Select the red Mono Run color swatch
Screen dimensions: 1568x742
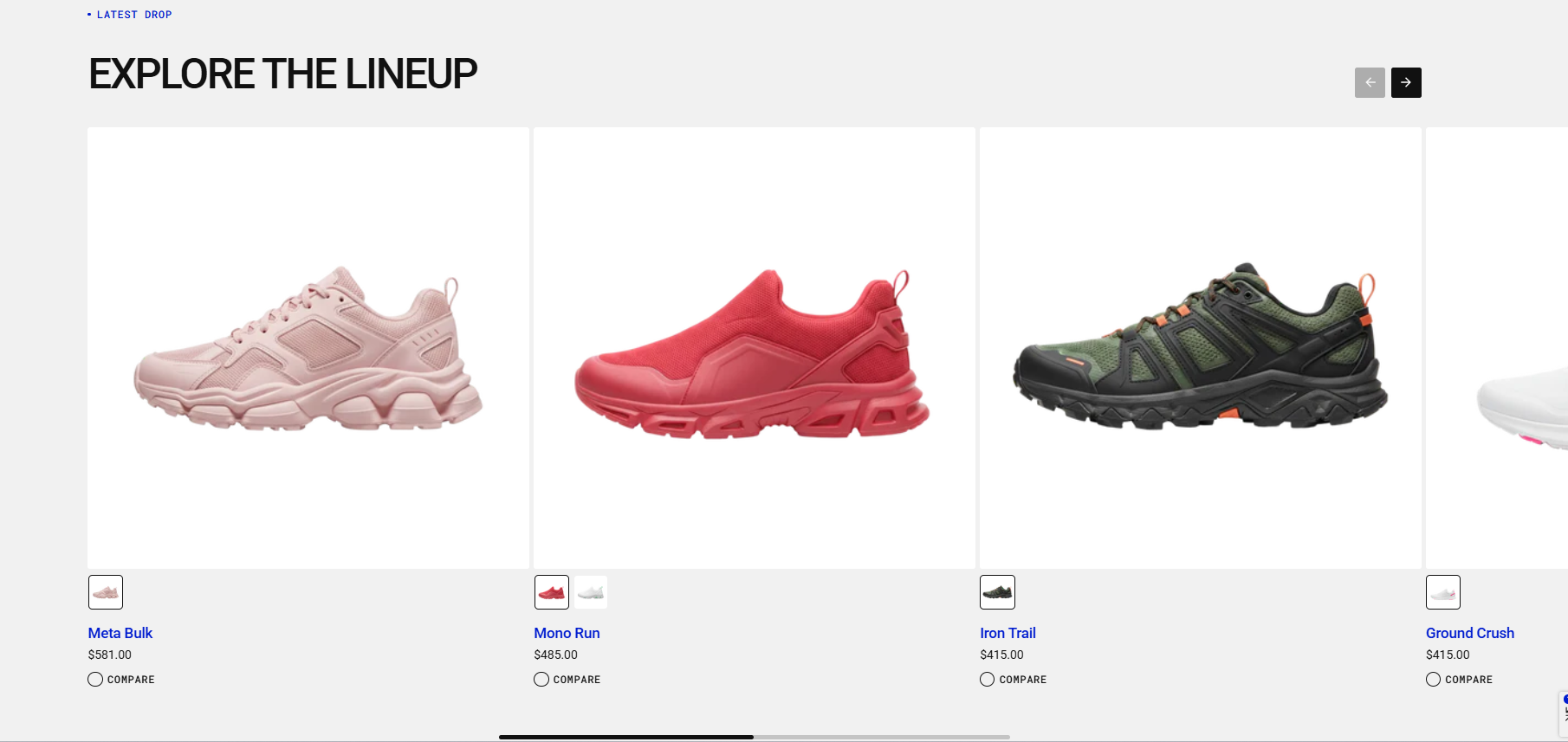pos(552,592)
